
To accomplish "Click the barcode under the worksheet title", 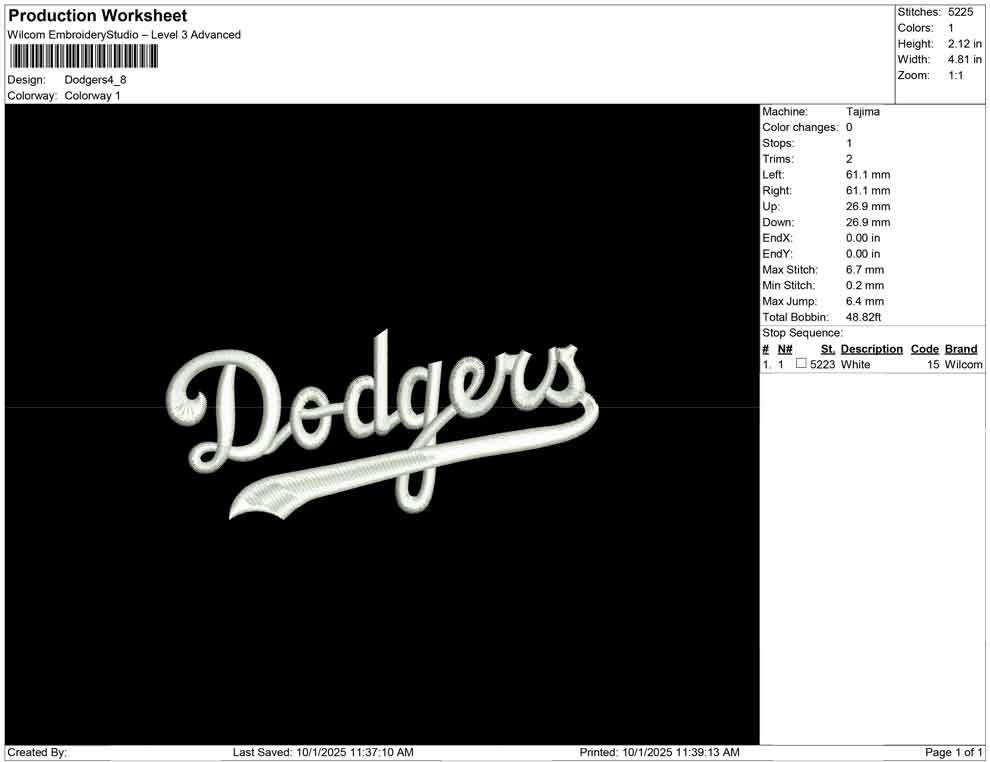I will (83, 57).
